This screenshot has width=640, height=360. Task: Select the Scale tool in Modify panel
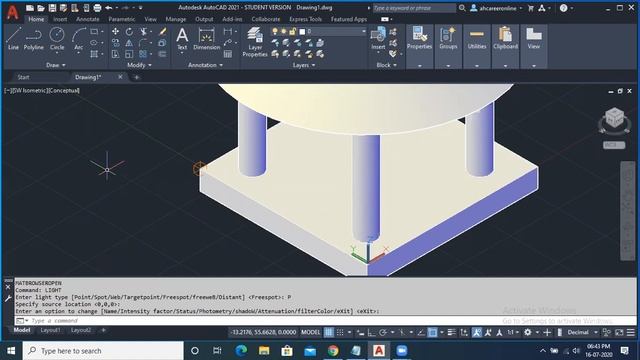(x=129, y=54)
